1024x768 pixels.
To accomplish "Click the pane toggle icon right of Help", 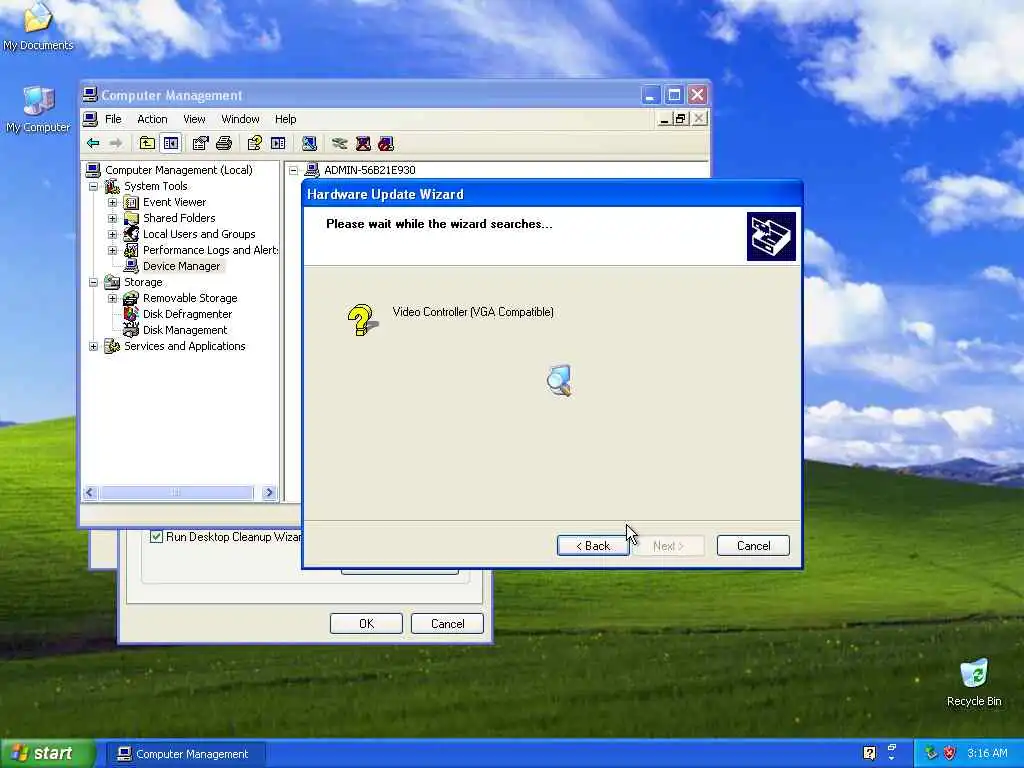I will [x=278, y=143].
